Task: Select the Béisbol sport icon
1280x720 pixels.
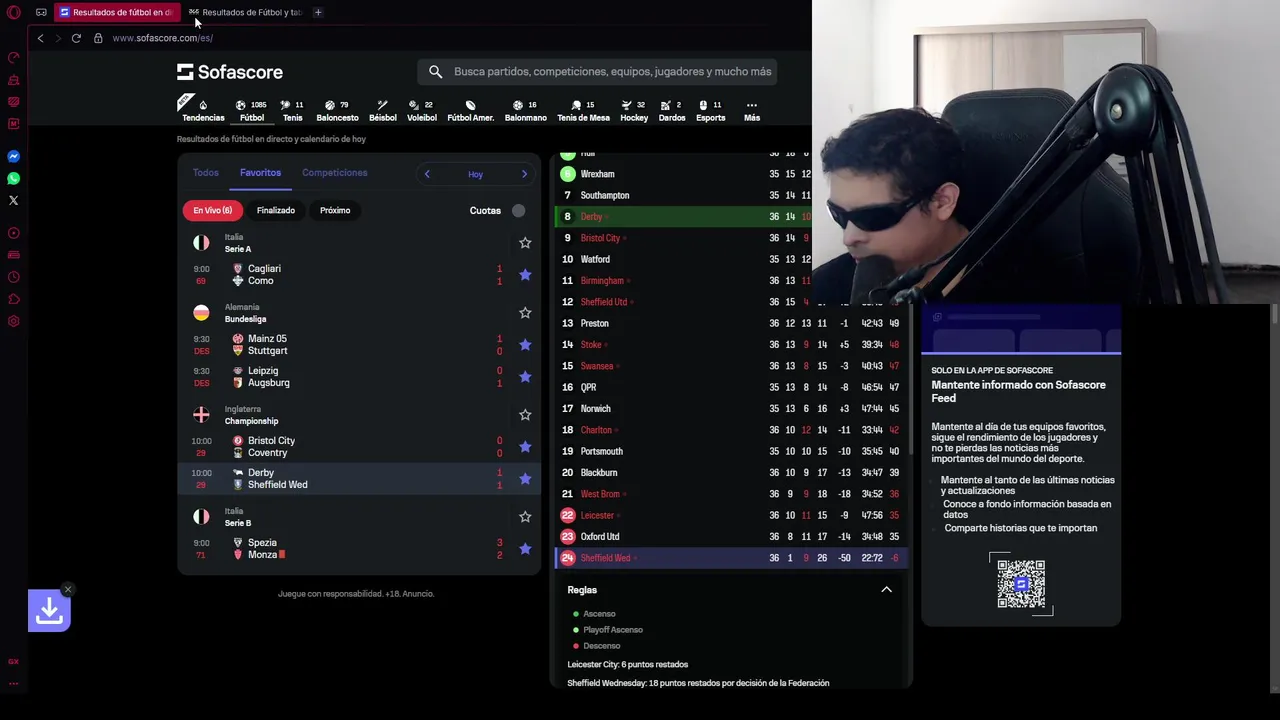Action: click(x=383, y=110)
